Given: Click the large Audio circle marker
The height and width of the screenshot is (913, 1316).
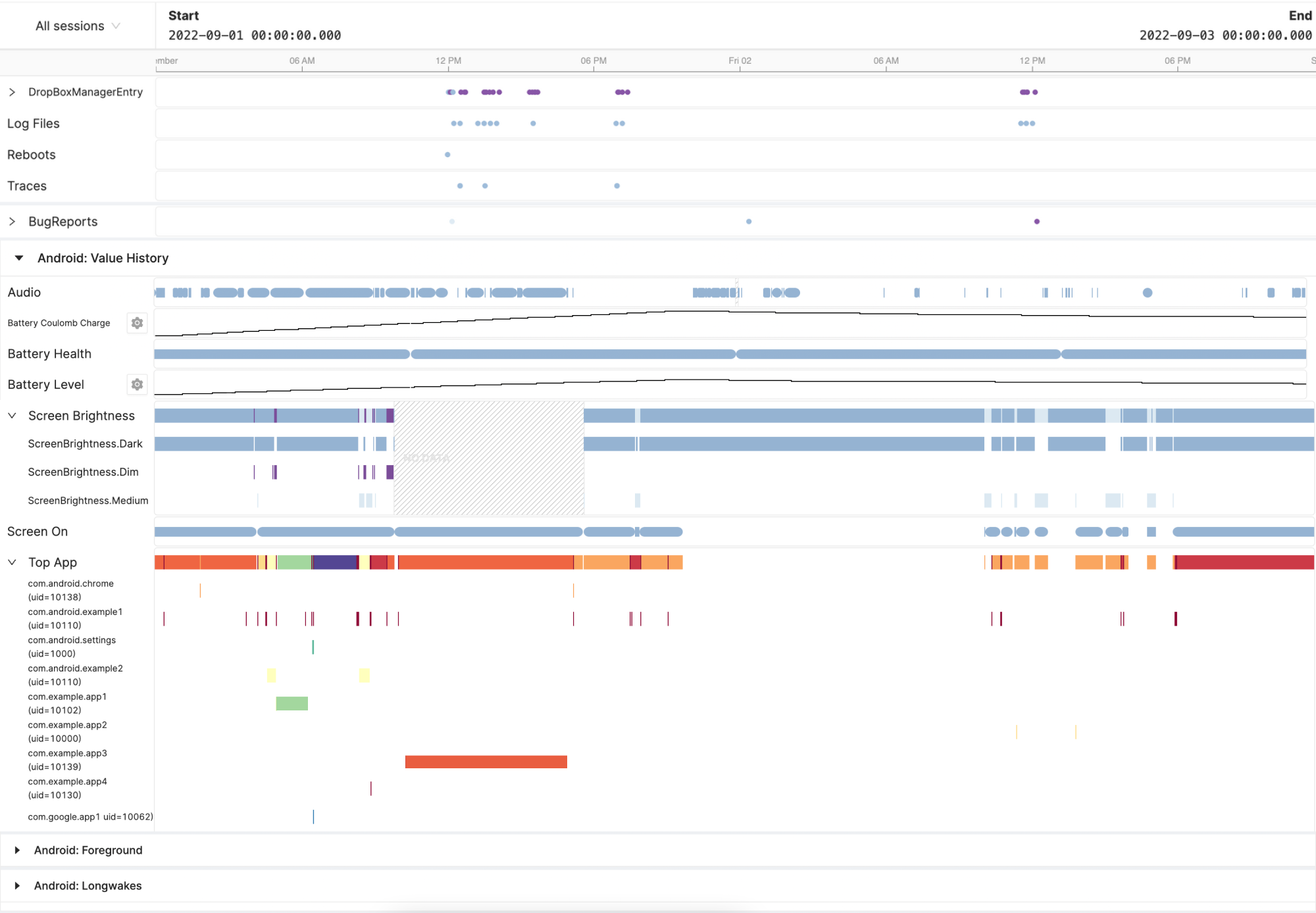Looking at the screenshot, I should tap(1148, 293).
